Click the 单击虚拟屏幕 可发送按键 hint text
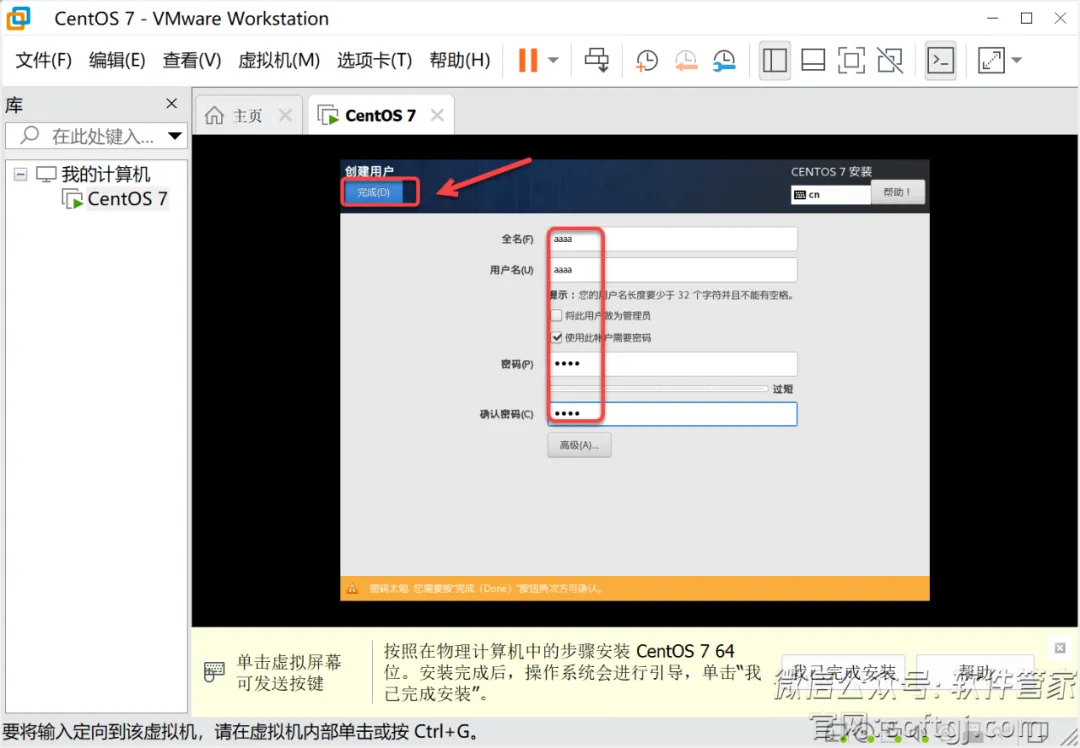Viewport: 1080px width, 748px height. 289,672
